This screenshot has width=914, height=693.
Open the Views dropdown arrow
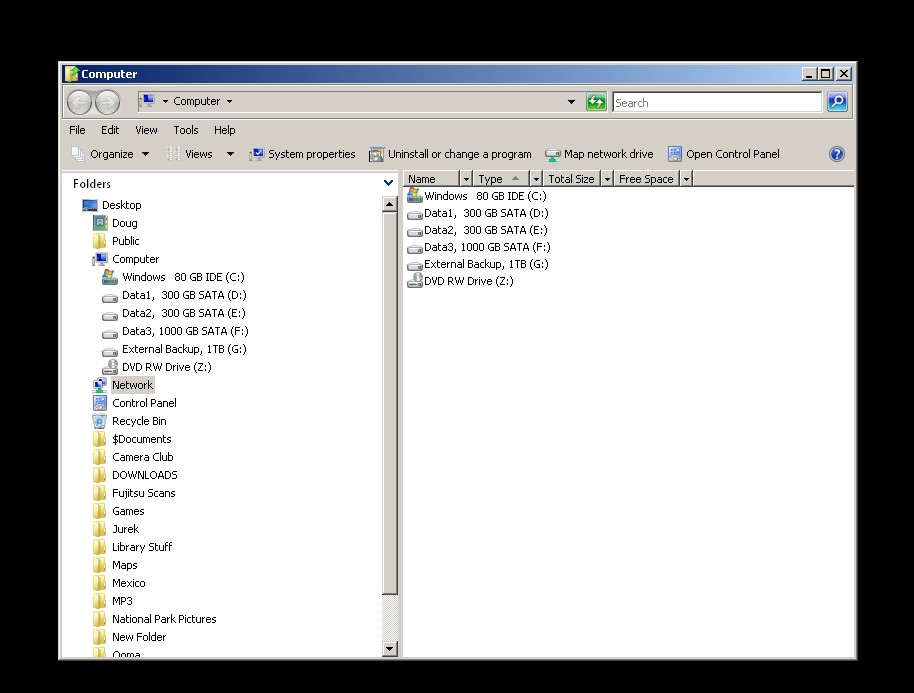(230, 154)
